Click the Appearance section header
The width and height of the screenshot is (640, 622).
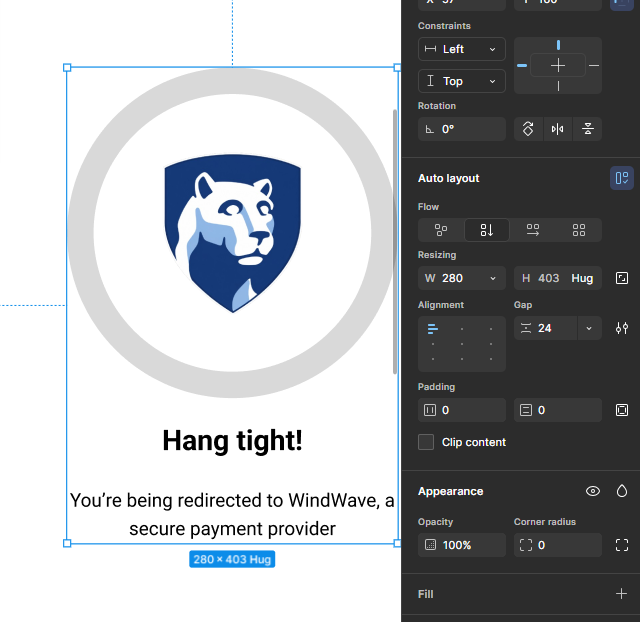coord(451,491)
